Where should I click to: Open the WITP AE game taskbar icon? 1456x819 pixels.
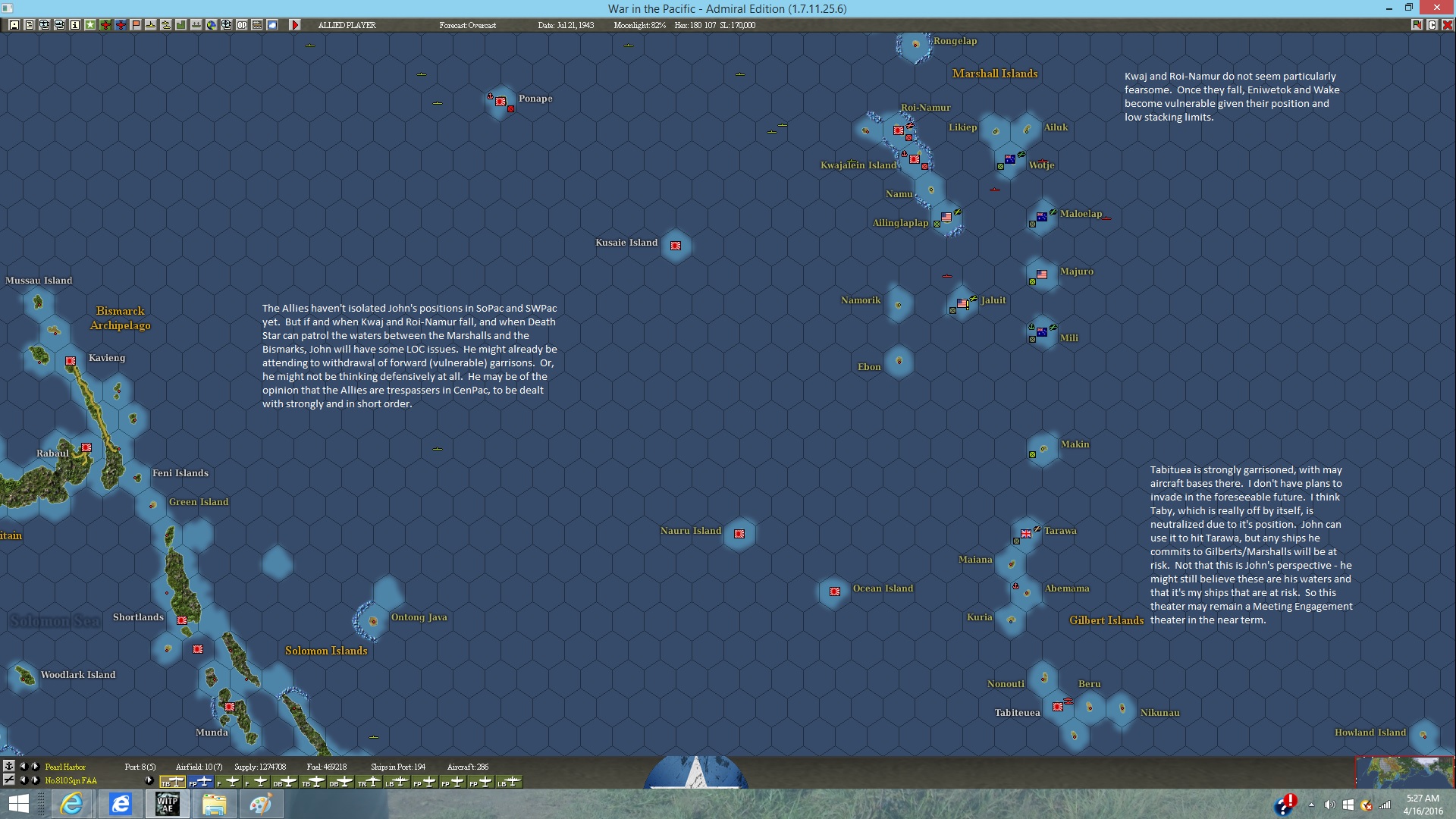pos(167,804)
